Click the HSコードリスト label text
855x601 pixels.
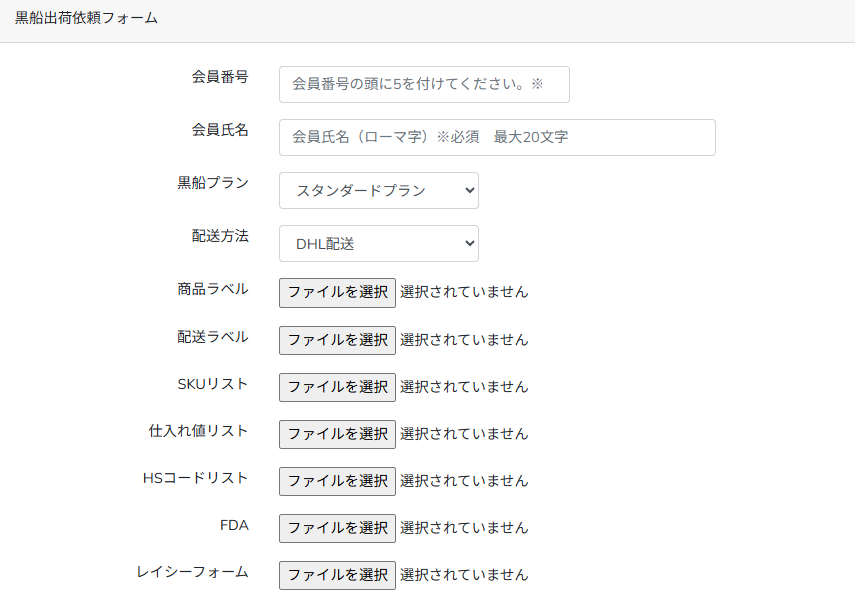point(196,477)
